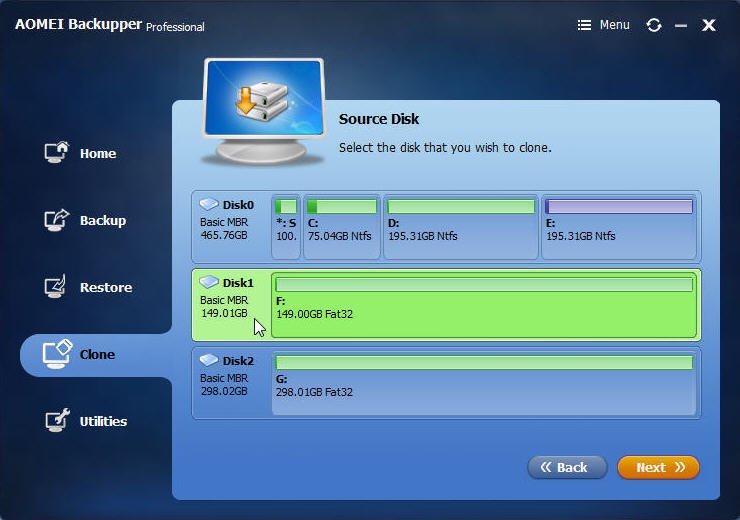Click the Back button

tap(567, 467)
